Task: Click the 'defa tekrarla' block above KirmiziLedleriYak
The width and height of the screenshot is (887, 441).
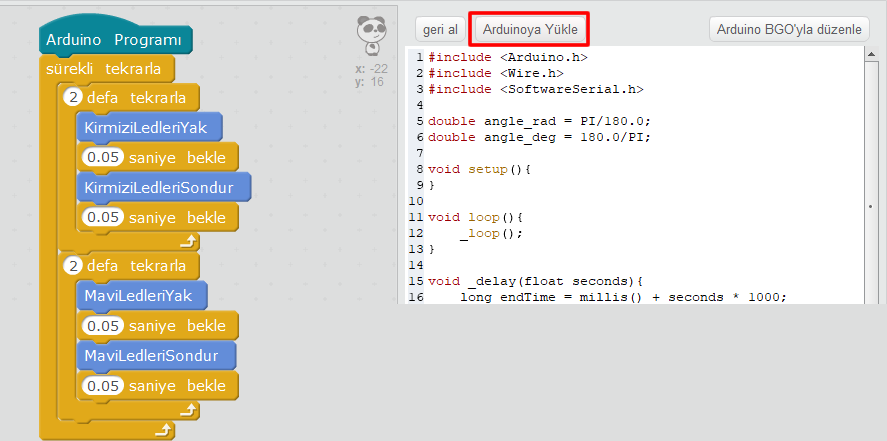Action: (129, 97)
